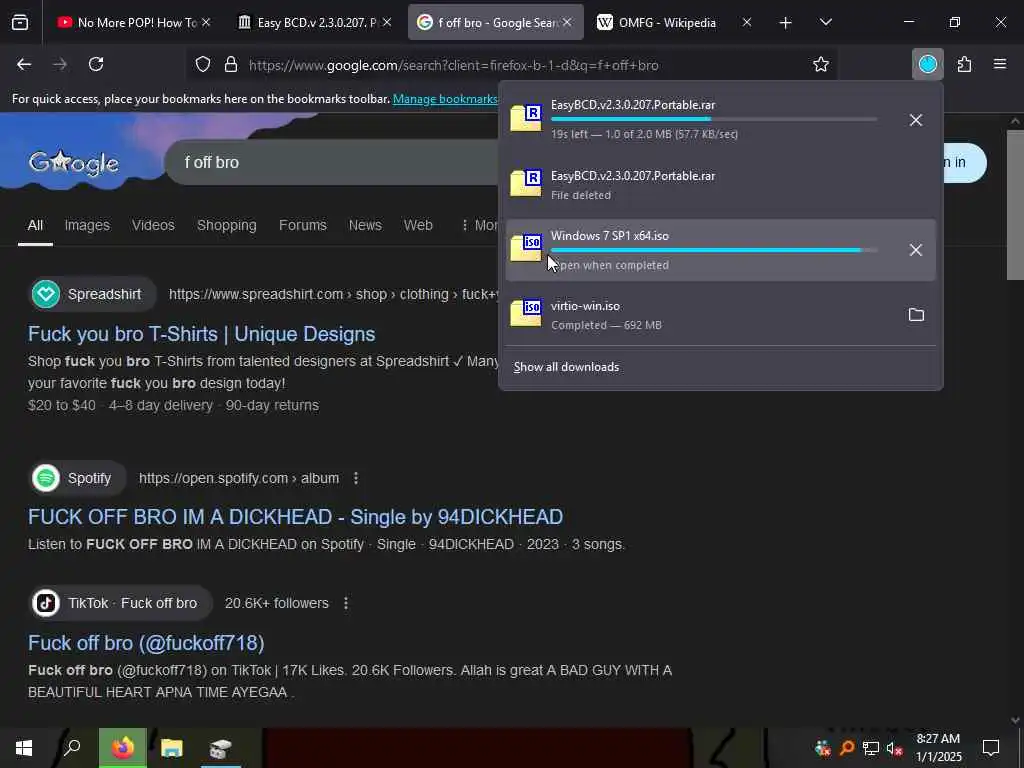Select the Images search tab
This screenshot has width=1024, height=768.
point(87,225)
